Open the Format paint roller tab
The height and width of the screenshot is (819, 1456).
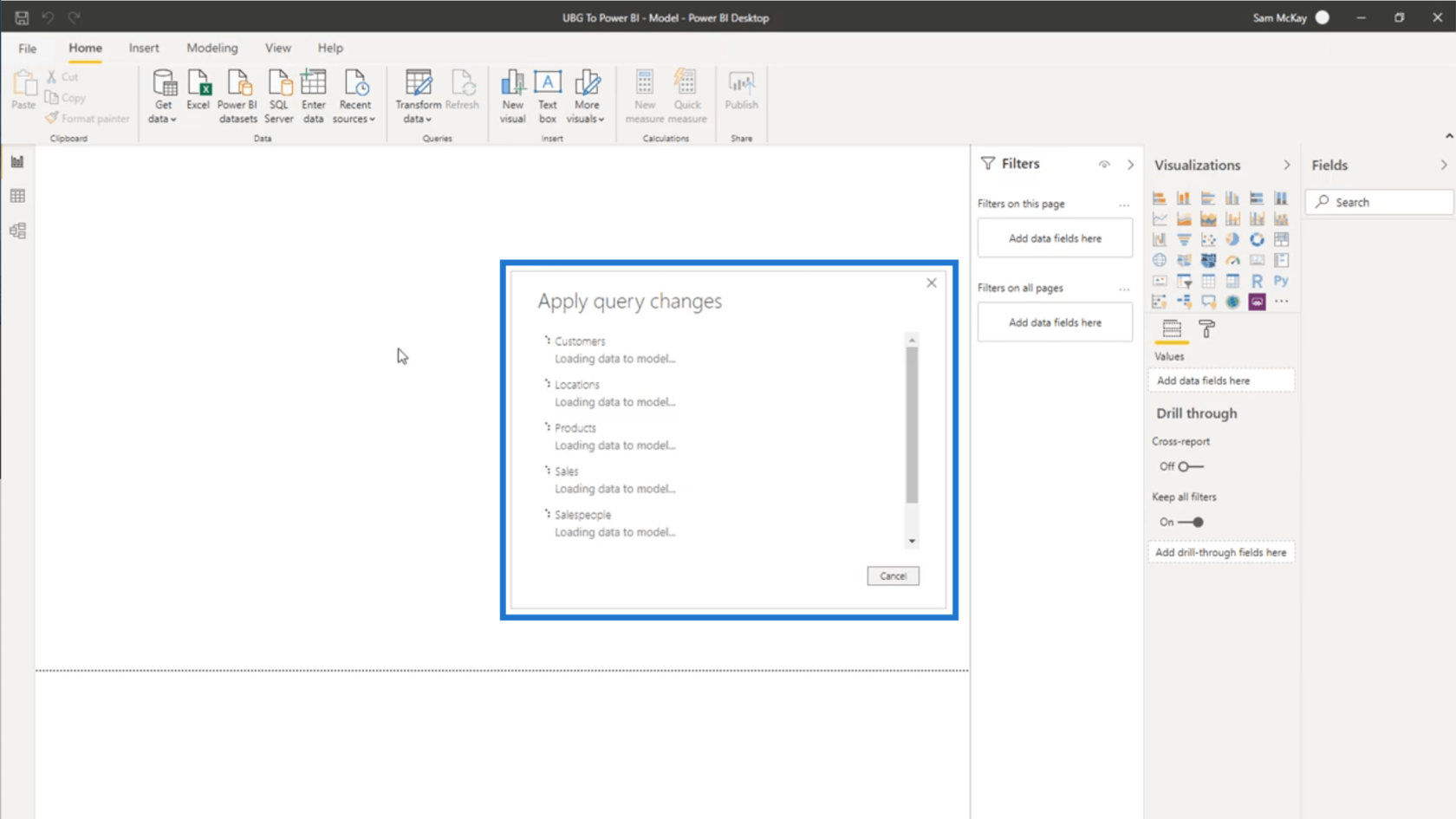click(x=1206, y=329)
